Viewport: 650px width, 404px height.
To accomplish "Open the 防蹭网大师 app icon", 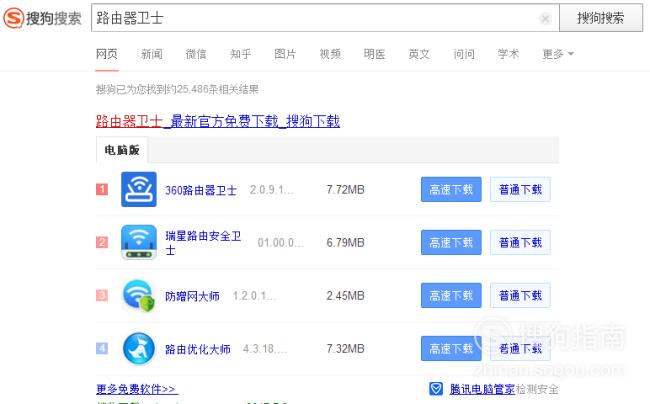I will (x=139, y=295).
